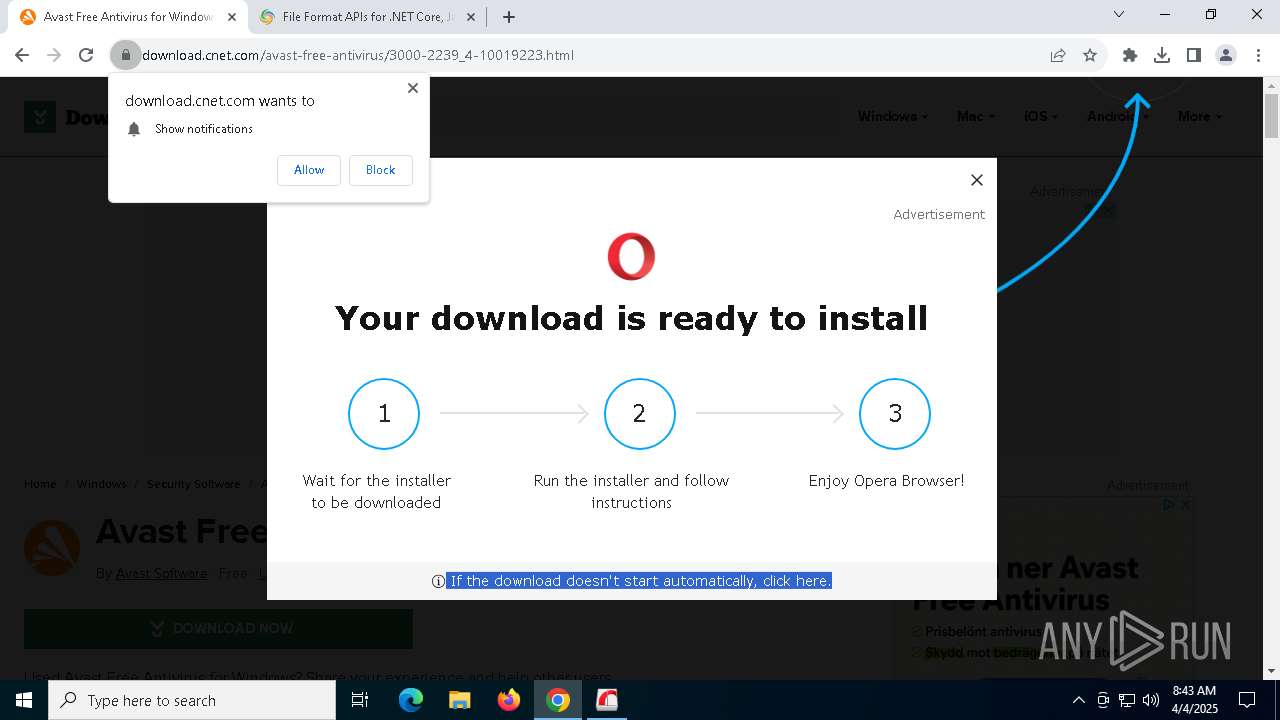1280x720 pixels.
Task: Close the Opera advertisement dialog
Action: point(977,180)
